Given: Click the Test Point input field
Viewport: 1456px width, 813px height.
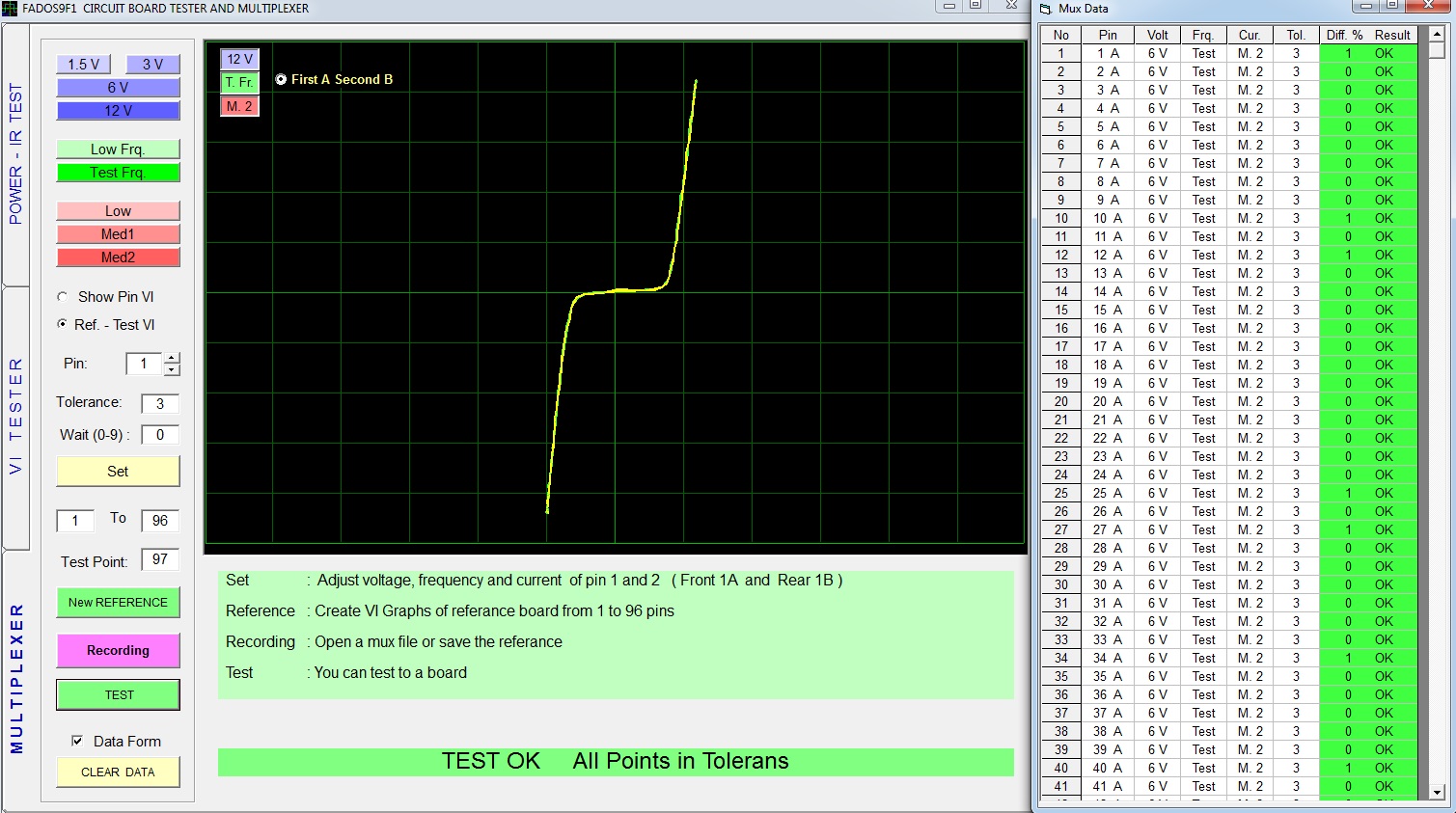Looking at the screenshot, I should click(159, 560).
